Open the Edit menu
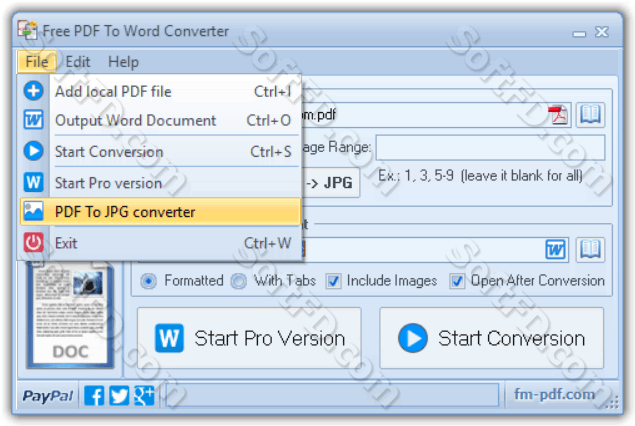This screenshot has width=635, height=426. 78,62
